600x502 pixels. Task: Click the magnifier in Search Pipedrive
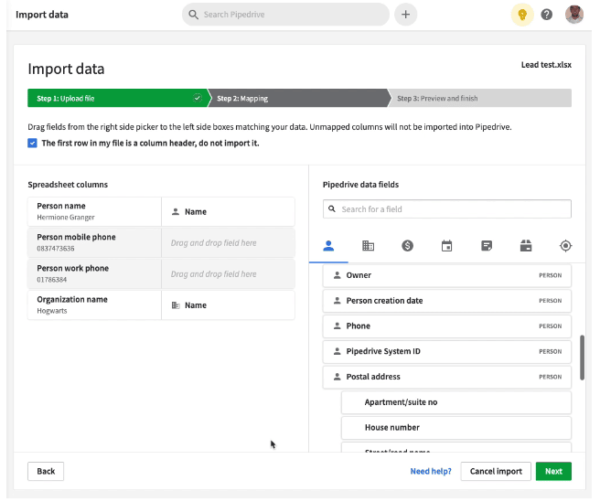pyautogui.click(x=193, y=15)
